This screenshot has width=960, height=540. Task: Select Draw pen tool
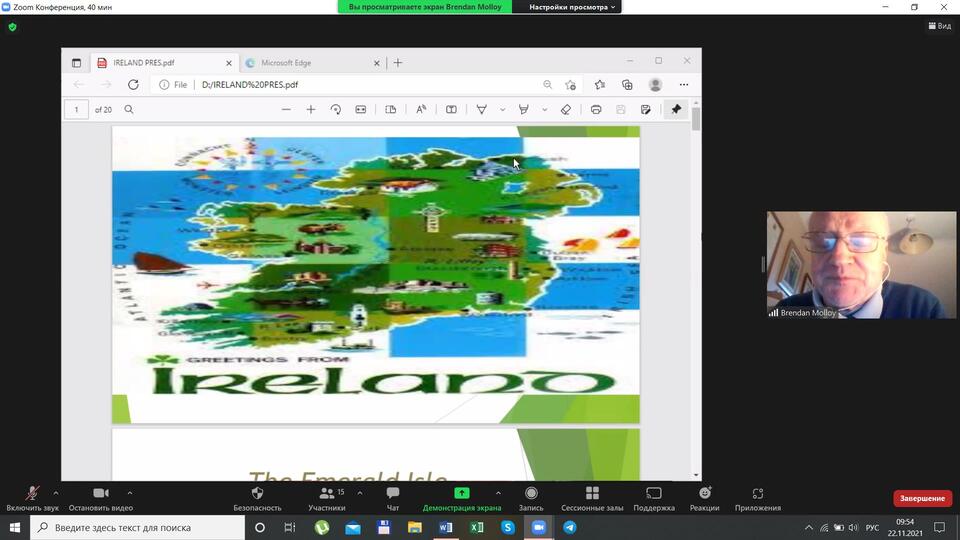click(482, 109)
